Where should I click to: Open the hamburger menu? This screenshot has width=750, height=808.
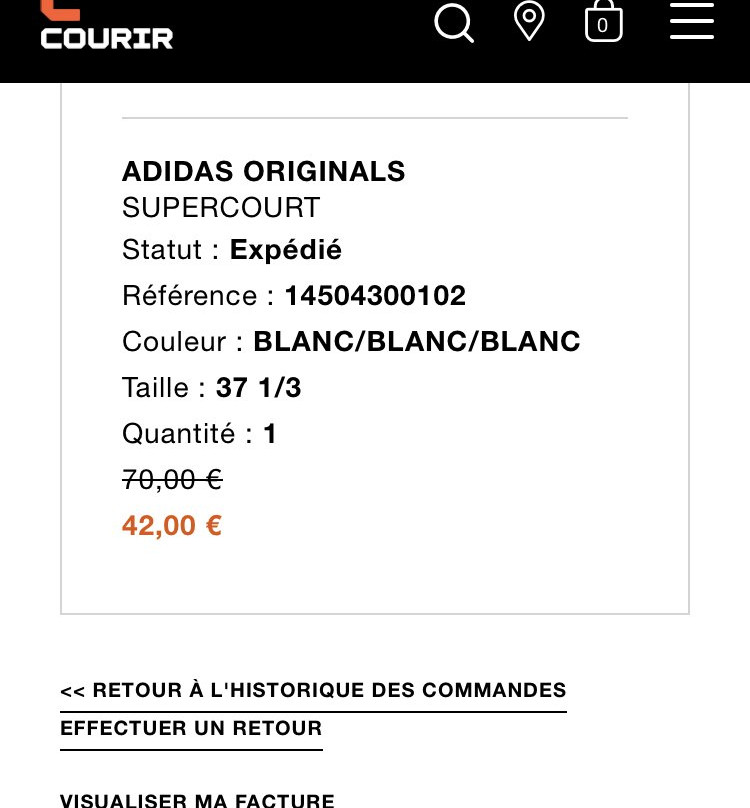pos(692,21)
